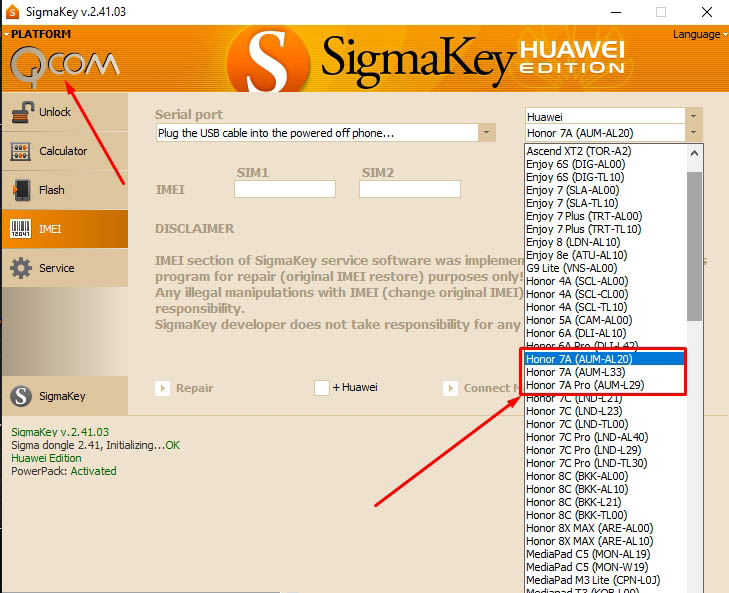This screenshot has width=729, height=593.
Task: Select Honor 5A (CAM-AL00)
Action: [x=605, y=320]
